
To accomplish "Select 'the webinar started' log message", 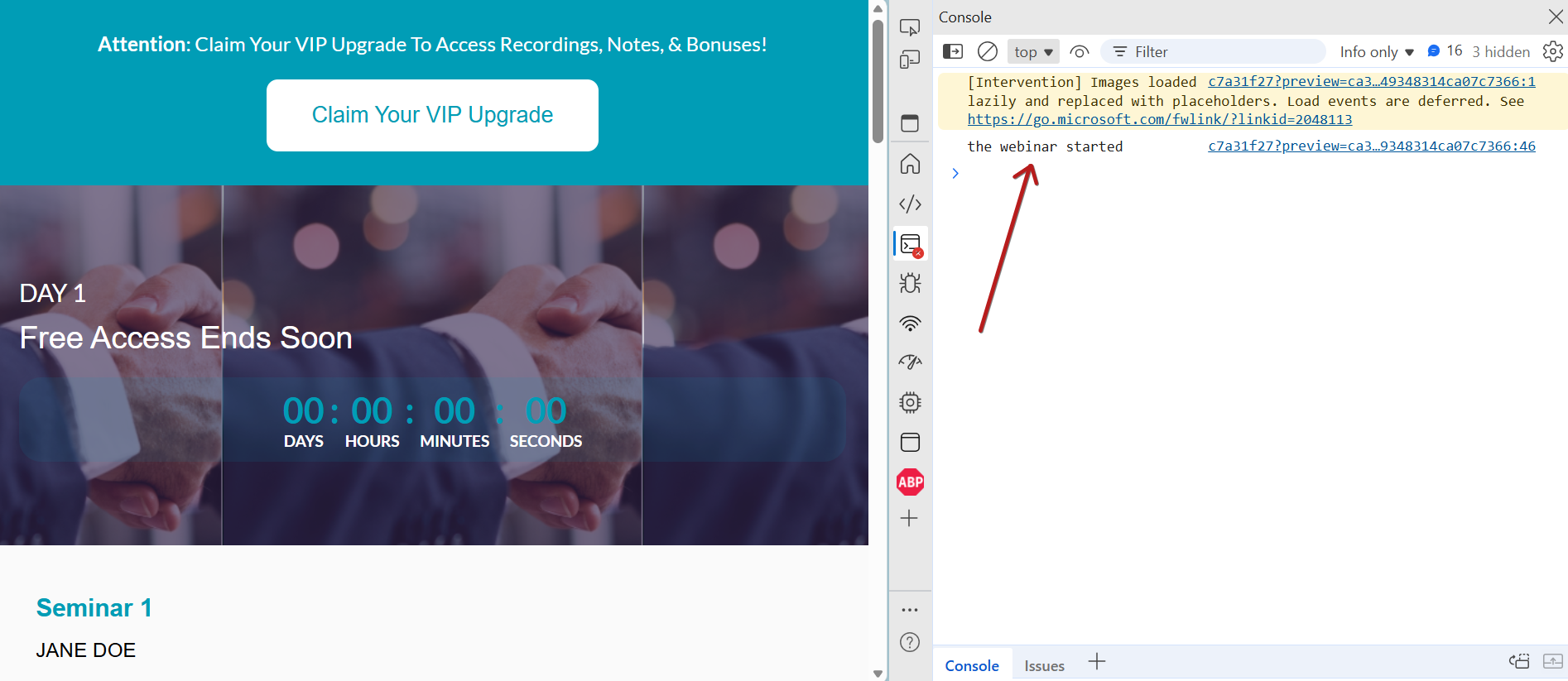I will coord(1045,146).
